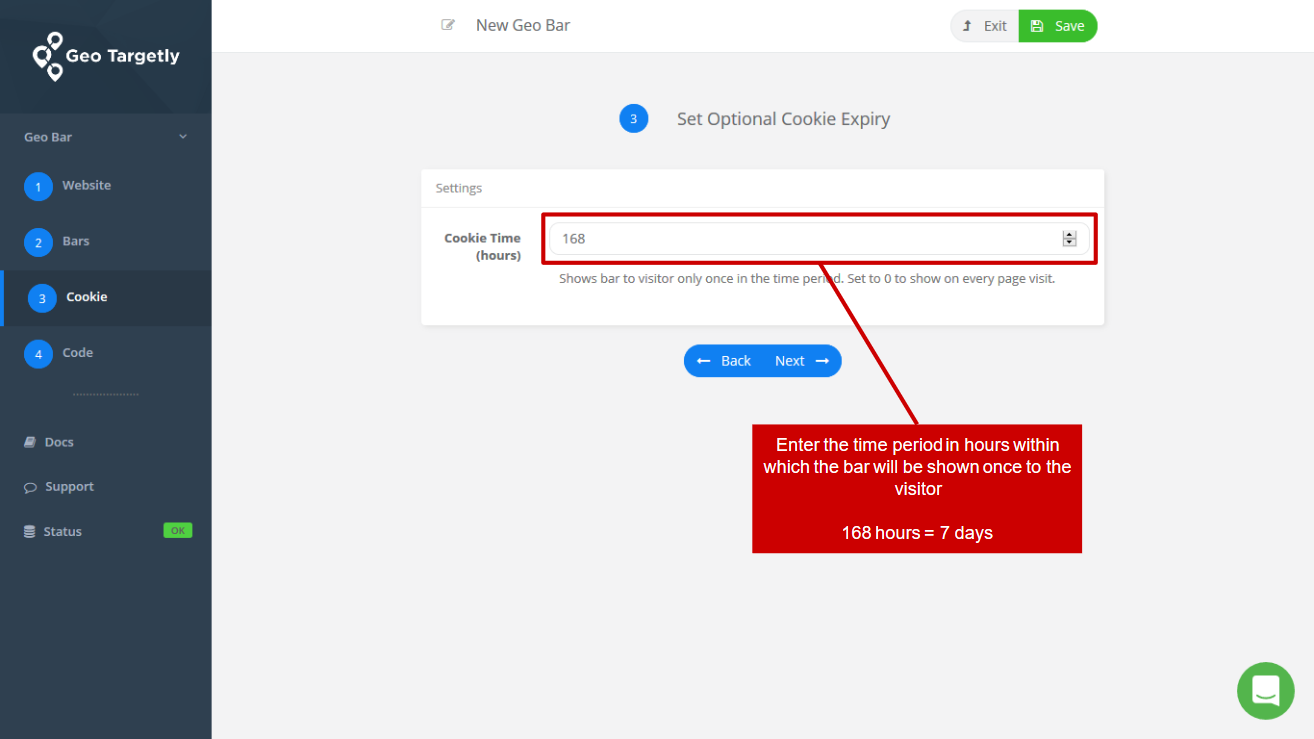Image resolution: width=1314 pixels, height=739 pixels.
Task: Select the Cookie Time hours input field
Action: [x=800, y=238]
